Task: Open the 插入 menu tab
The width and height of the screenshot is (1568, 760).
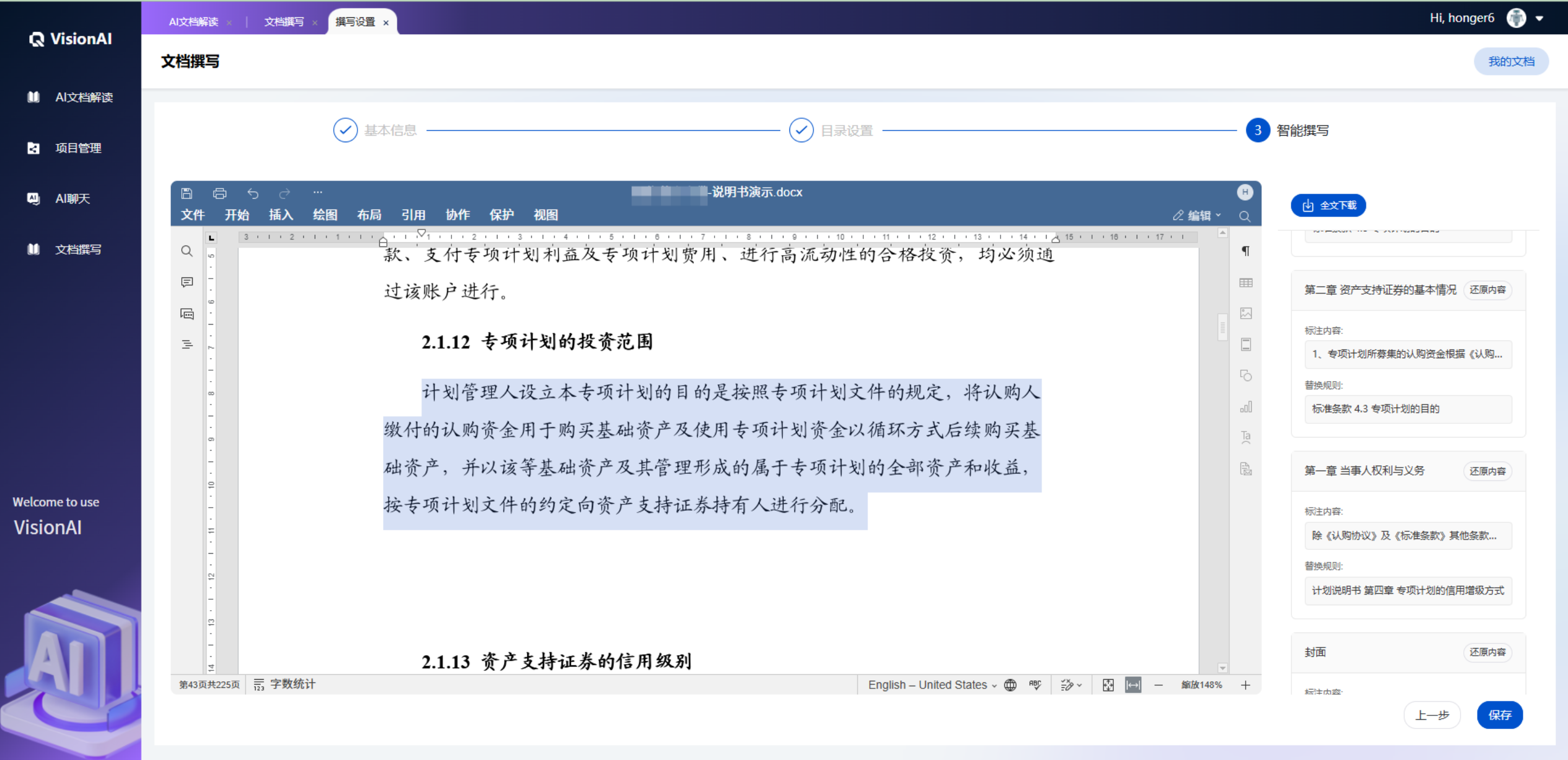Action: tap(281, 215)
